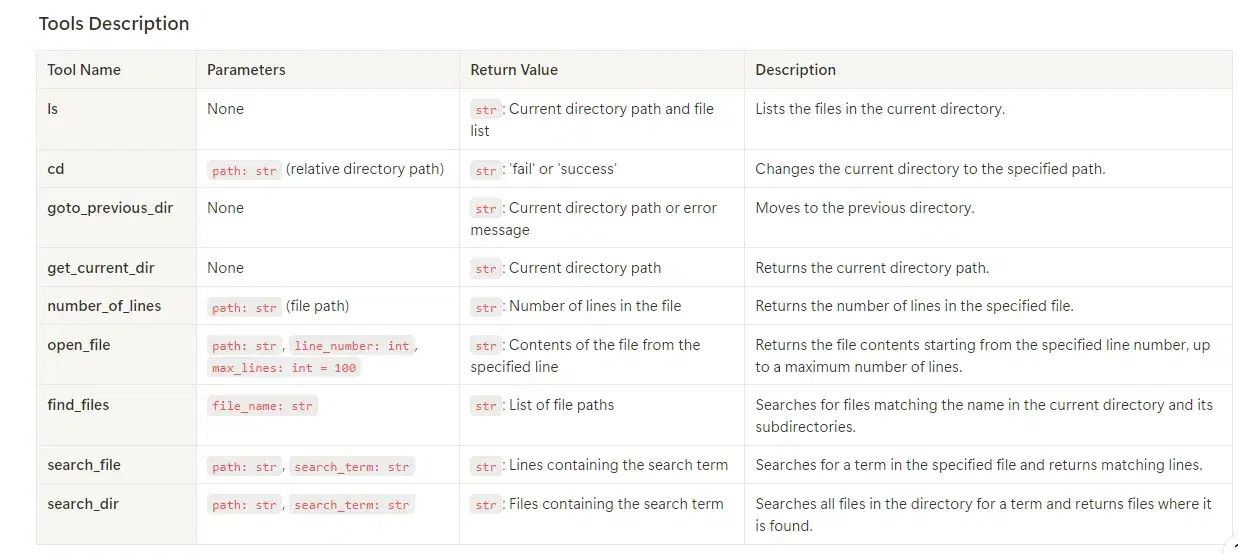Click the get_current_dir tool name
Viewport: 1238px width, 554px height.
point(101,268)
